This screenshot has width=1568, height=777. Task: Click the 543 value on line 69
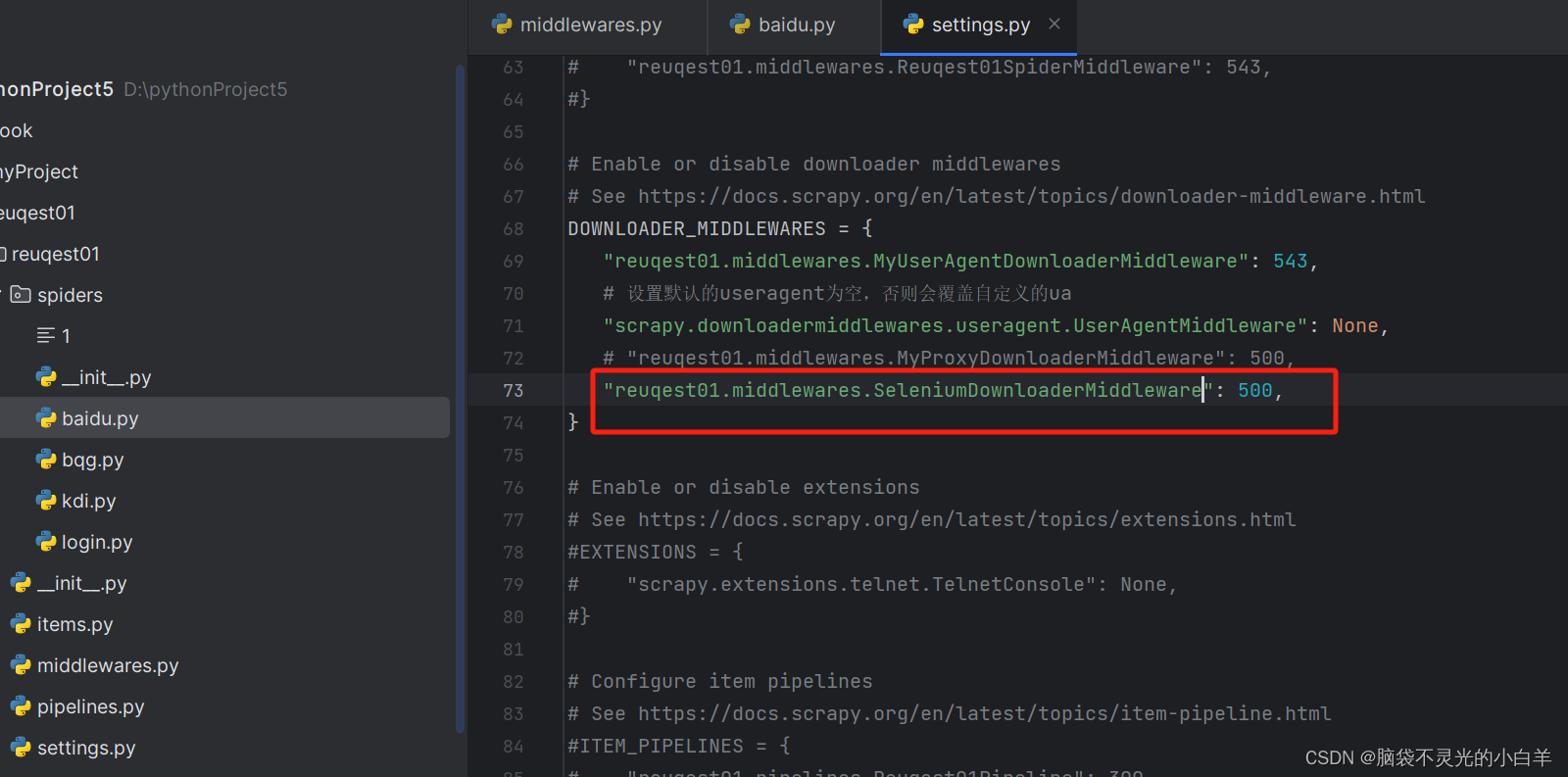coord(1290,261)
